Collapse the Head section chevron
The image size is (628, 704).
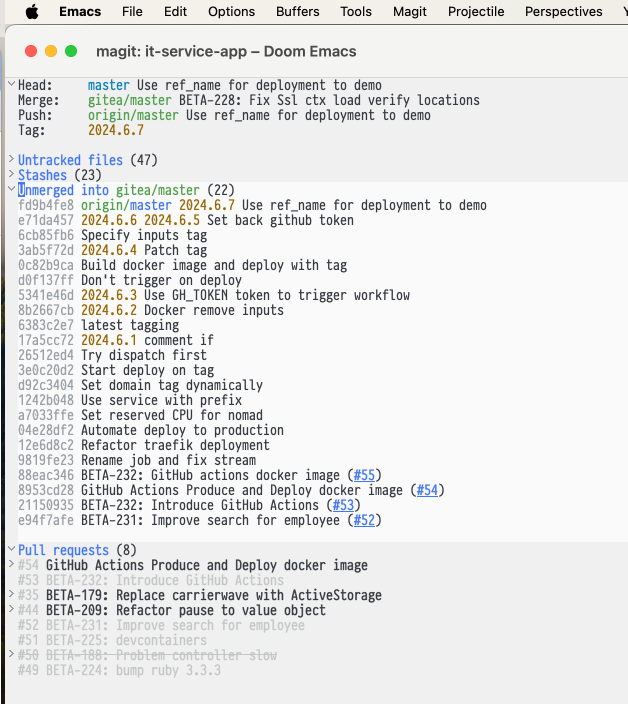[x=12, y=84]
